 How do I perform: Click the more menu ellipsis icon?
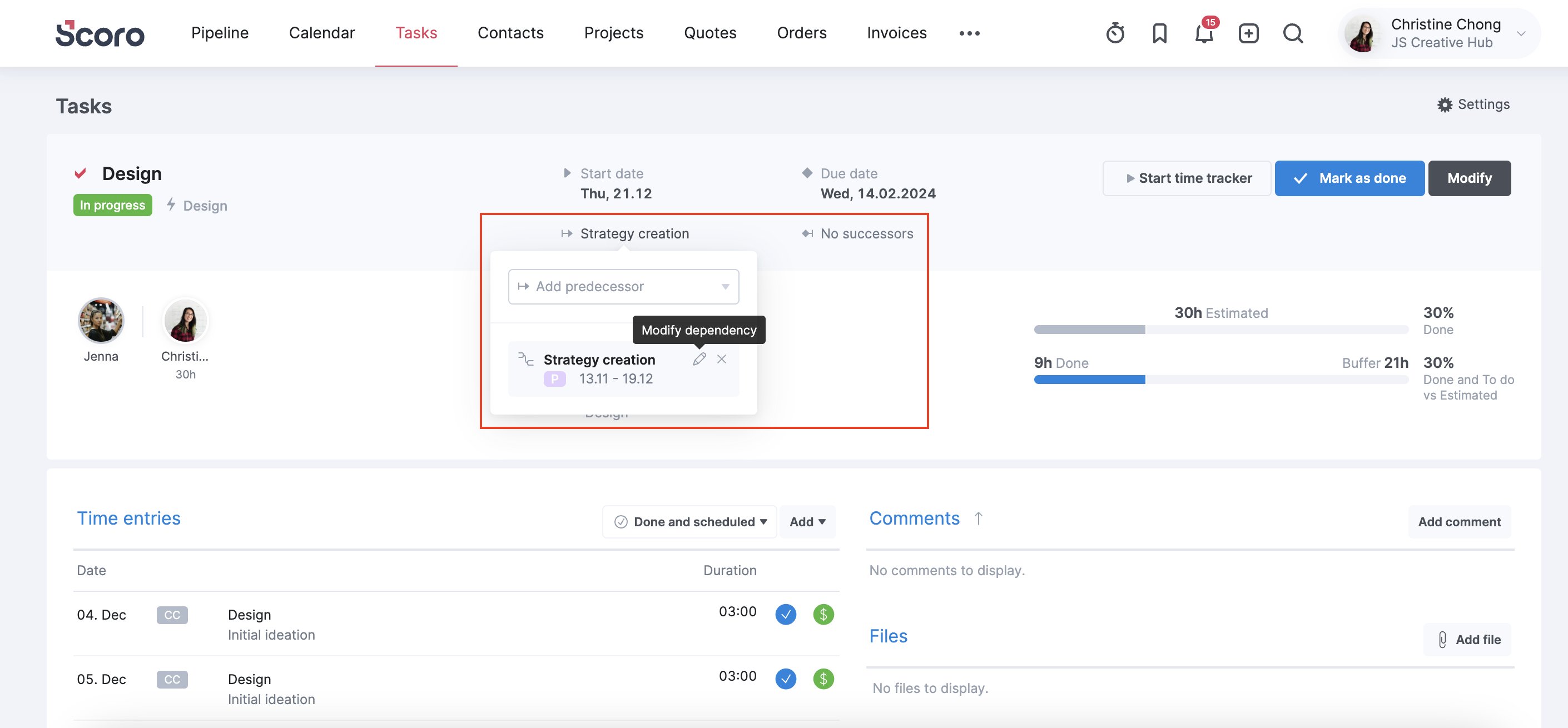(x=969, y=33)
